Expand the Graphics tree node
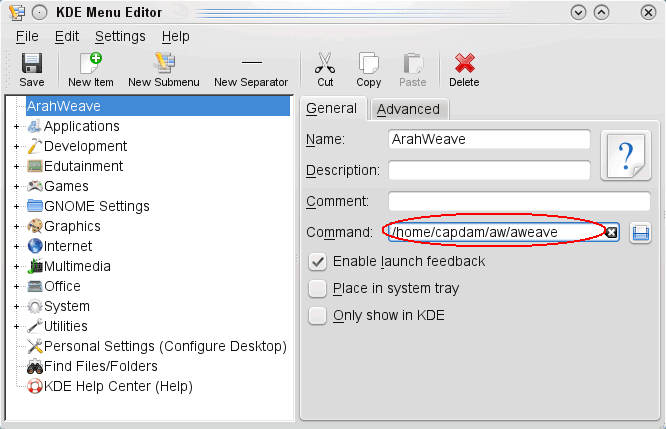Image resolution: width=666 pixels, height=429 pixels. 16,226
